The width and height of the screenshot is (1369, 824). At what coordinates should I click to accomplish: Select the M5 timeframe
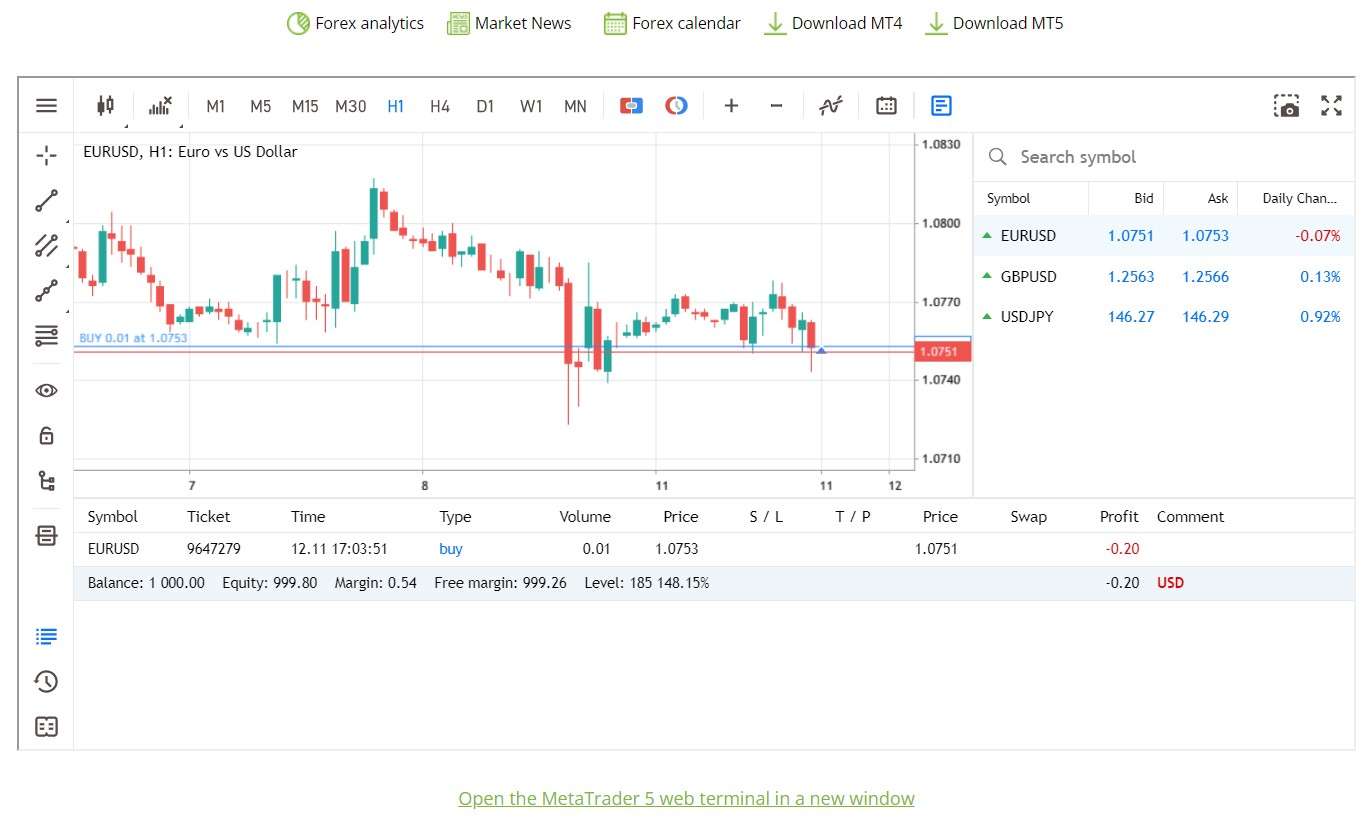click(x=260, y=106)
